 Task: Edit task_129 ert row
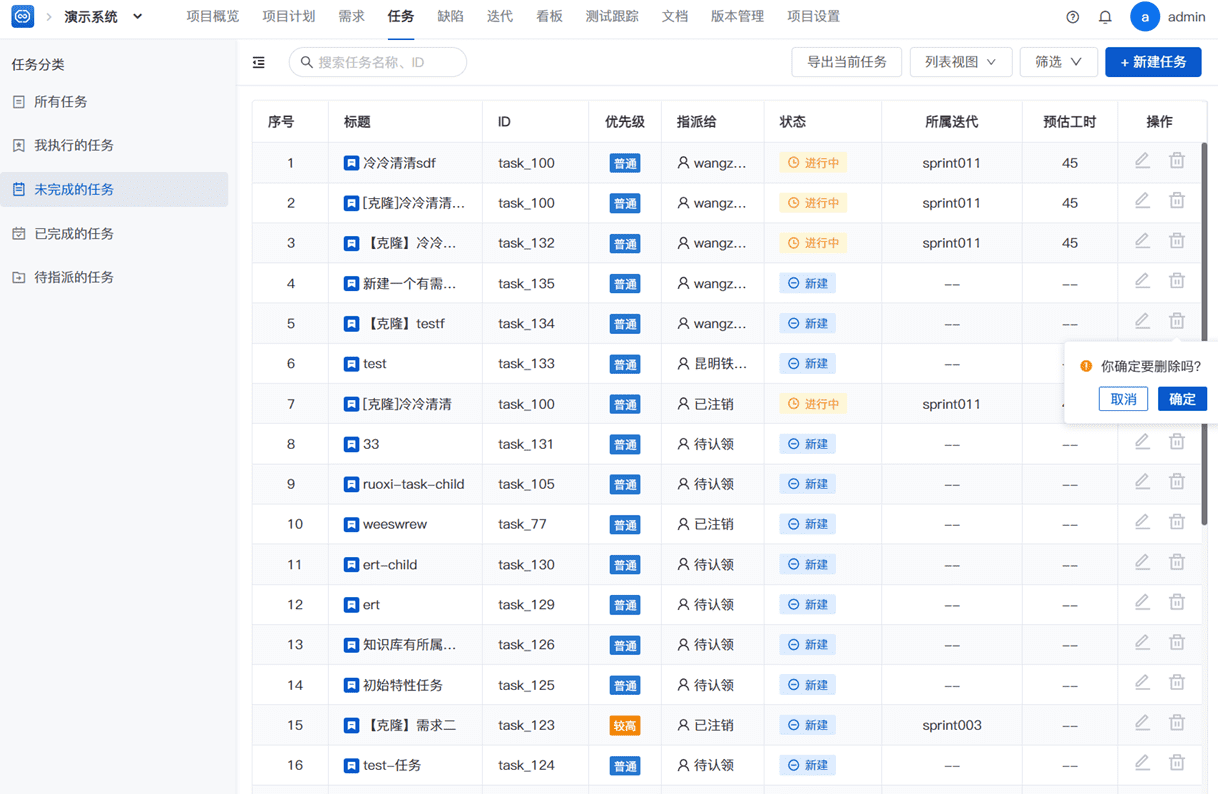(1142, 602)
